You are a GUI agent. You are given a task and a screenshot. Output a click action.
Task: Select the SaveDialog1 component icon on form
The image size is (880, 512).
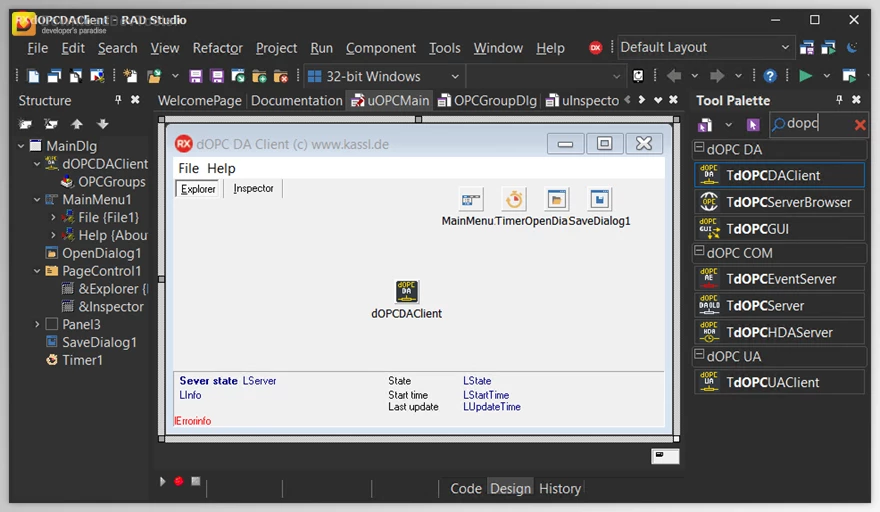pos(599,199)
